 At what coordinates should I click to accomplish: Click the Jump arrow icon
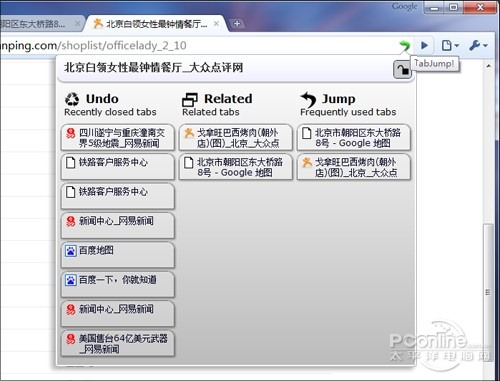coord(308,100)
